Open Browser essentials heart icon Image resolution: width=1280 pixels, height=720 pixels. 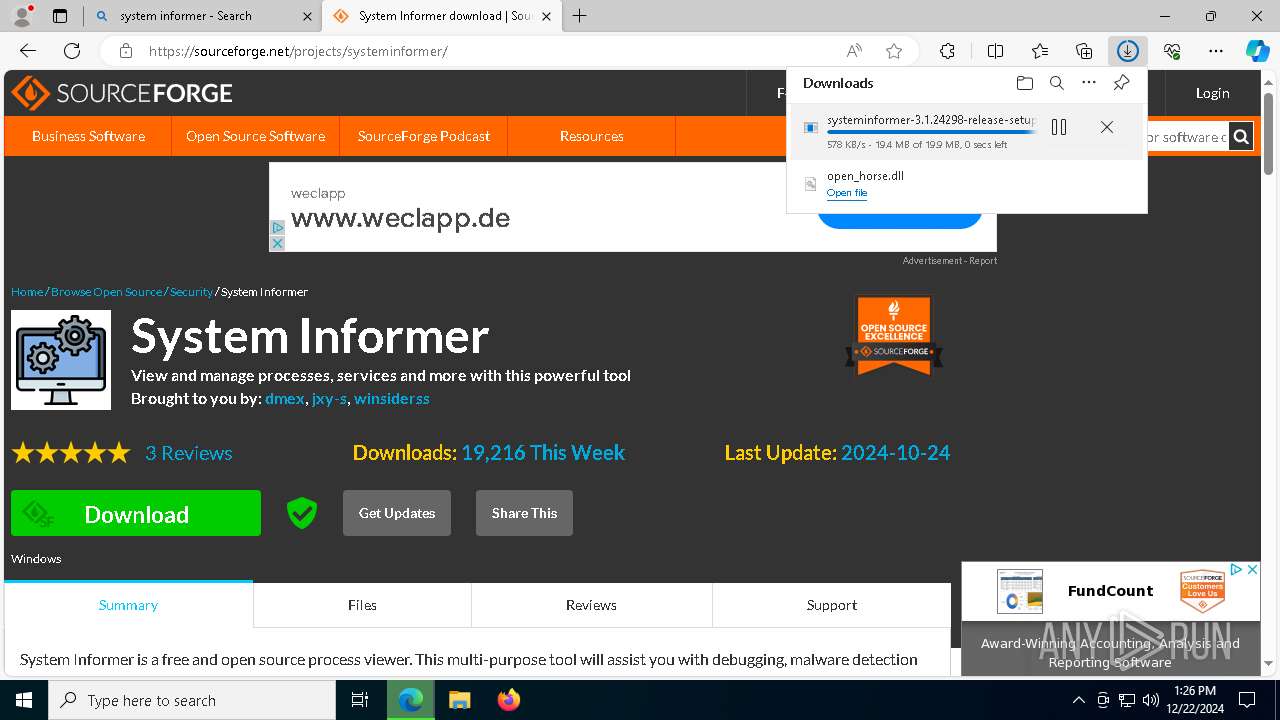[x=1172, y=51]
